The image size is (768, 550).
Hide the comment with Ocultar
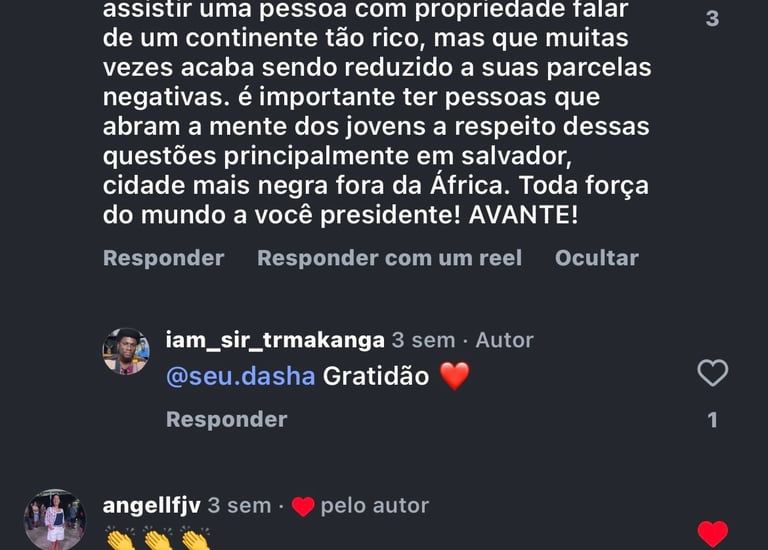pos(596,258)
